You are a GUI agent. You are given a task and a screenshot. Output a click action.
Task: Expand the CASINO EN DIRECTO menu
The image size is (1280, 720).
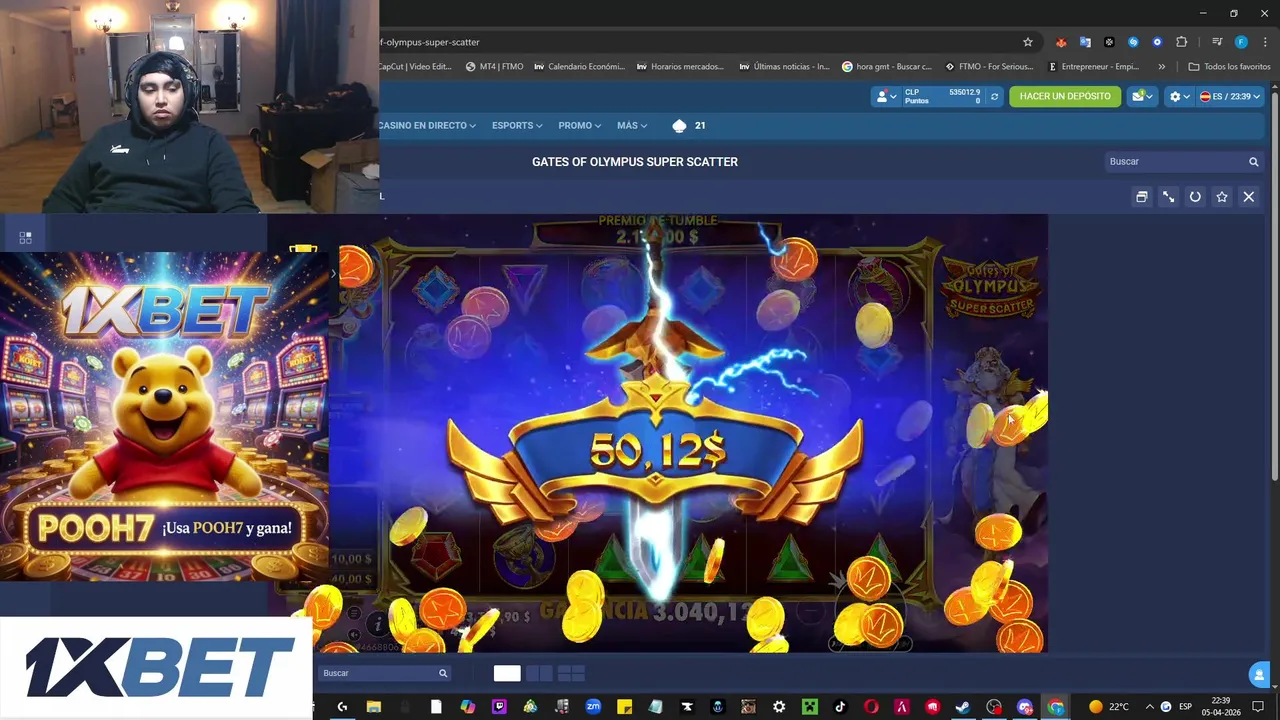pyautogui.click(x=427, y=125)
